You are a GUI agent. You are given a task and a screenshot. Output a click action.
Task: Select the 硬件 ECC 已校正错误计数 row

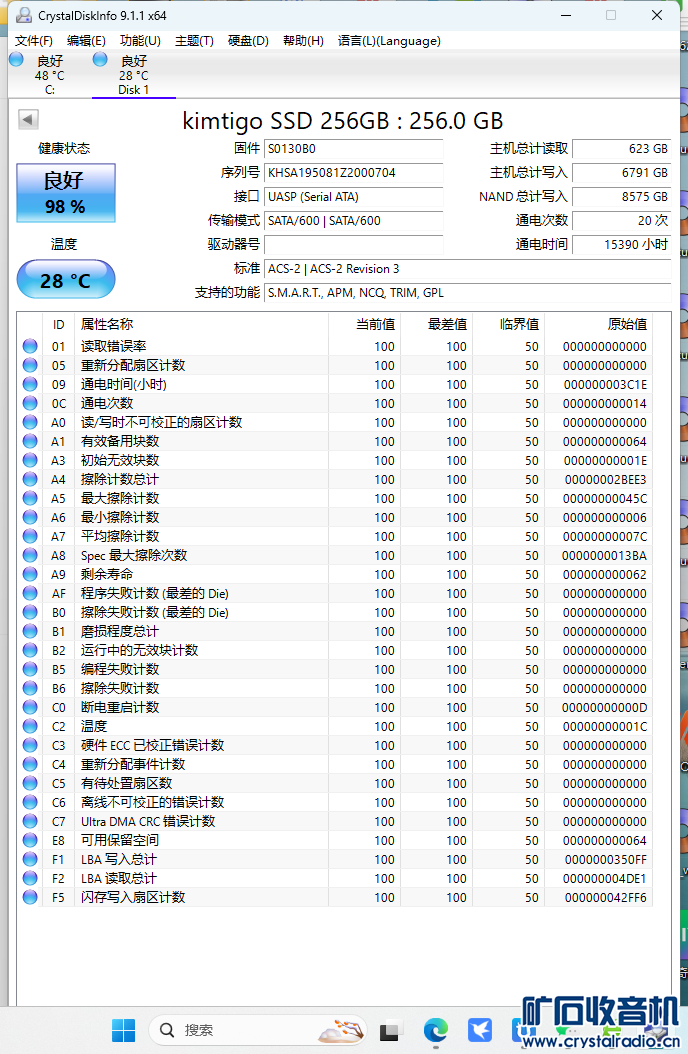click(x=335, y=745)
